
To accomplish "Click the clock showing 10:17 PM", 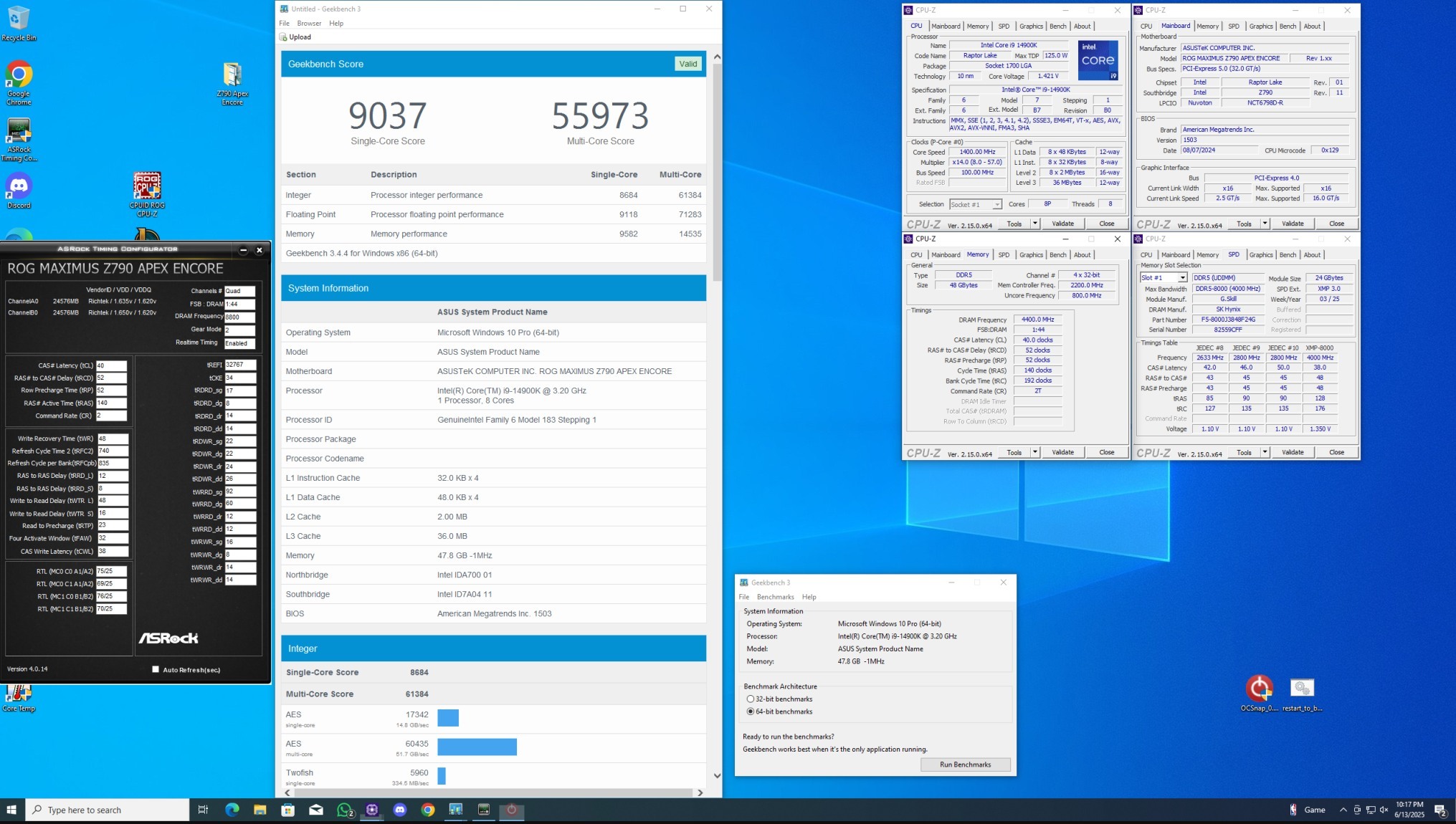I will [1409, 805].
